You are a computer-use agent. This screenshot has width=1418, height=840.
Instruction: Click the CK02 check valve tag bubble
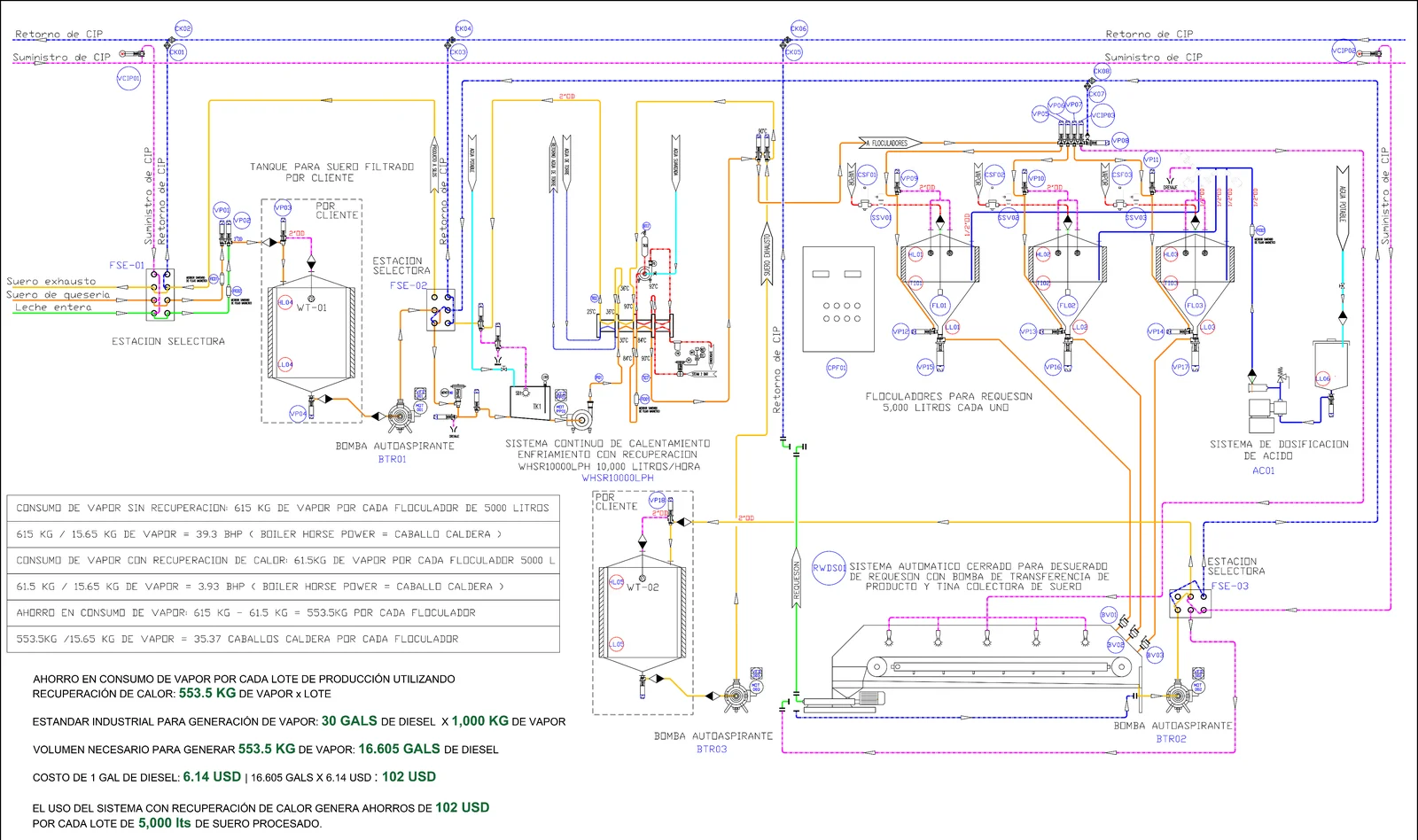point(183,28)
